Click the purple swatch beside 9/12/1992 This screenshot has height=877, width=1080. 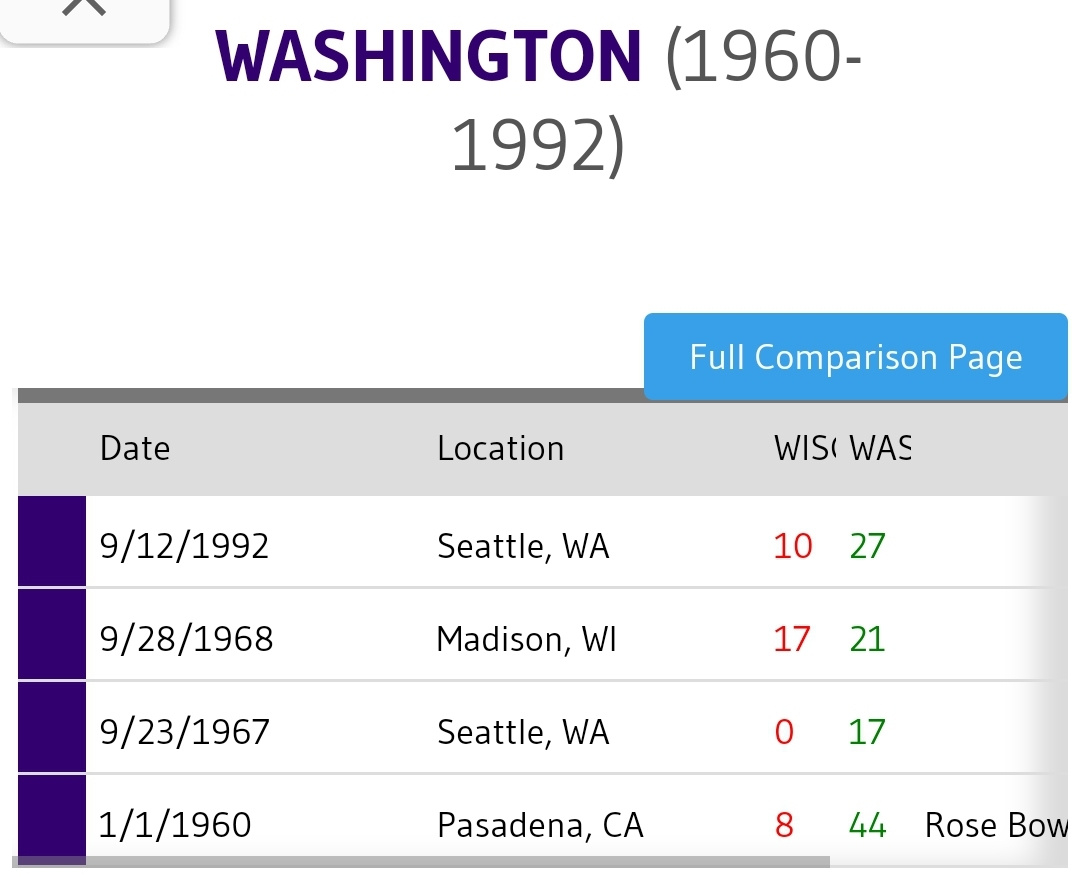(x=52, y=541)
